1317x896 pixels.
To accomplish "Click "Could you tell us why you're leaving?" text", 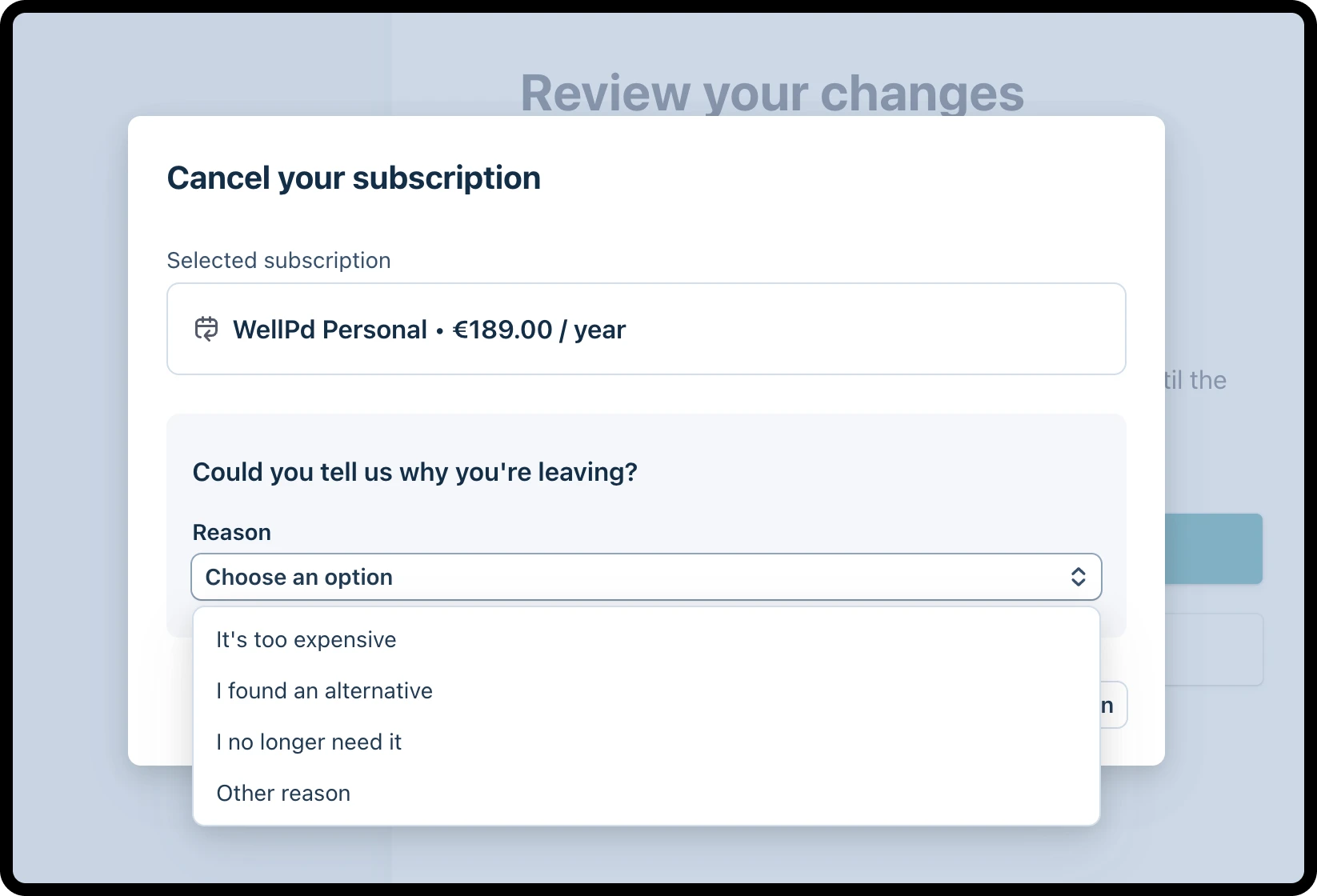I will pos(414,472).
